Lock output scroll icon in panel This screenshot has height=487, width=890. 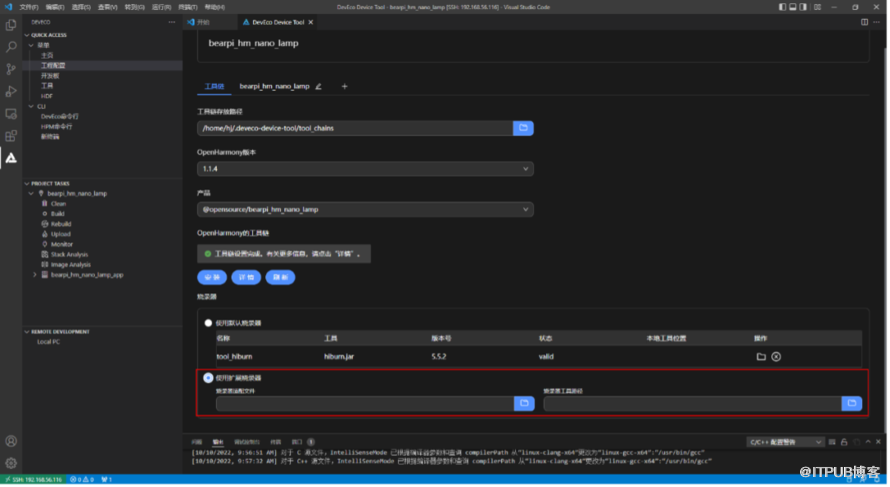[x=845, y=442]
